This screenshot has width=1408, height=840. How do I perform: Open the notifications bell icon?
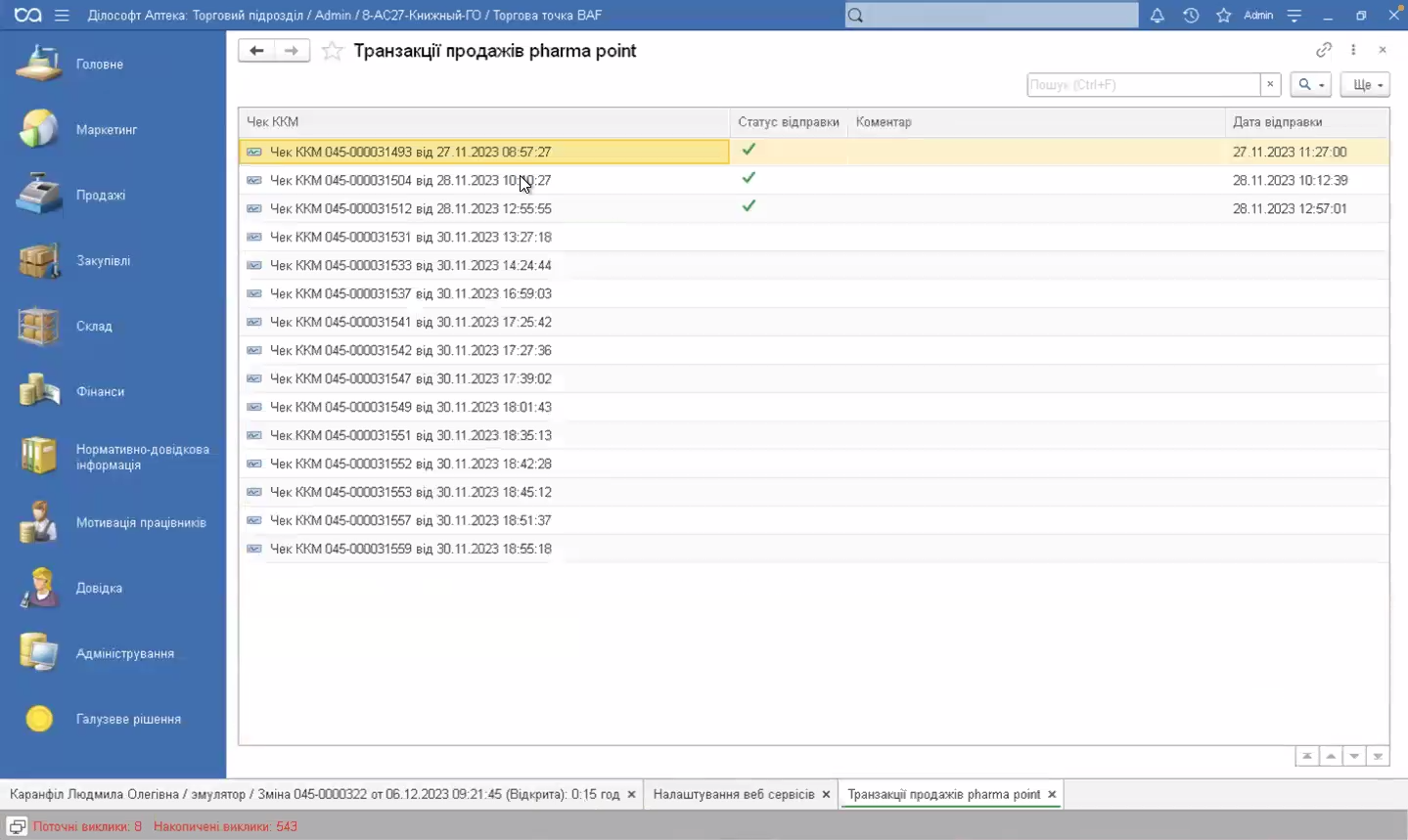[x=1157, y=16]
